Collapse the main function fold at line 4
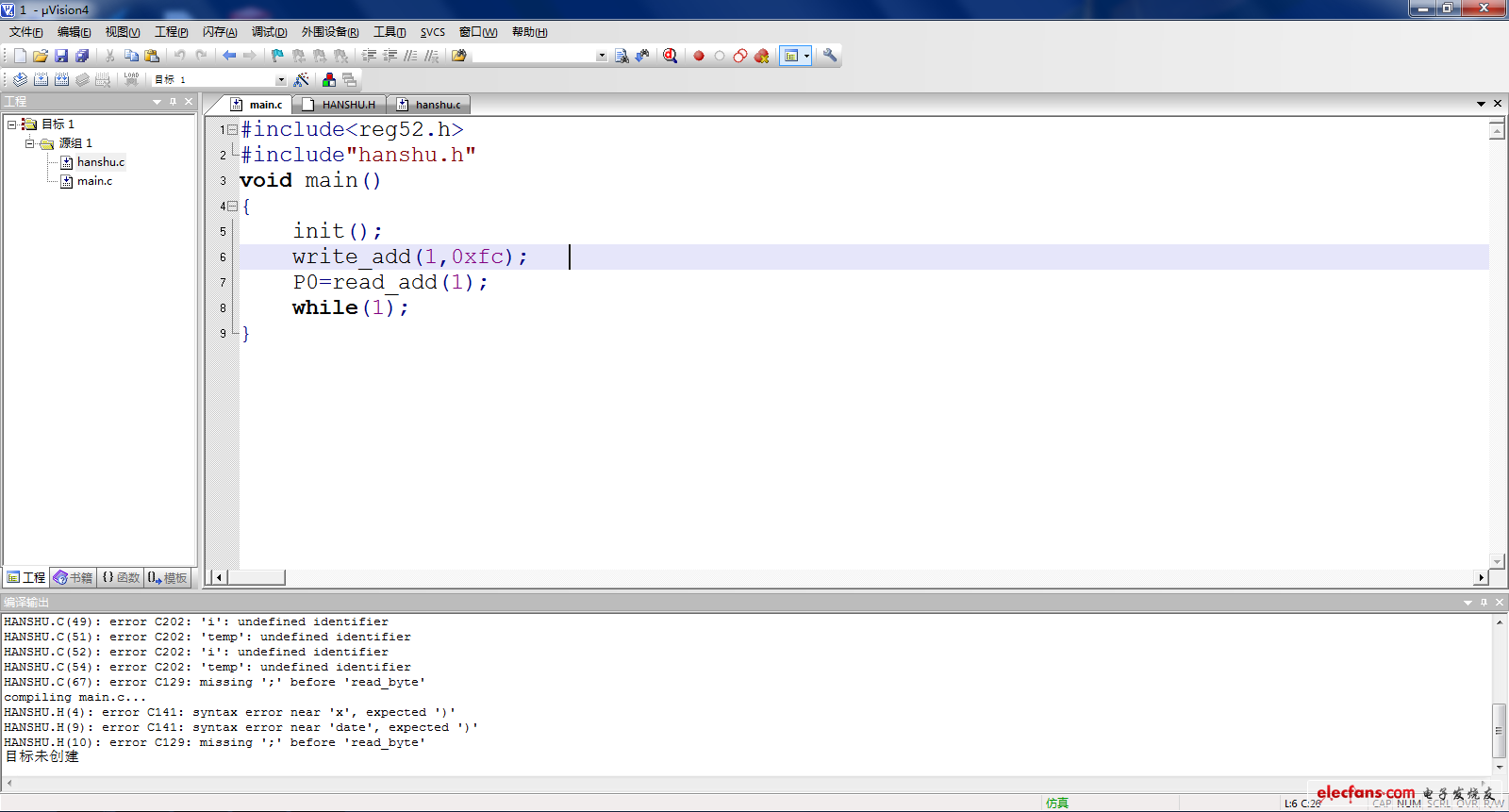Viewport: 1509px width, 812px height. (x=232, y=206)
